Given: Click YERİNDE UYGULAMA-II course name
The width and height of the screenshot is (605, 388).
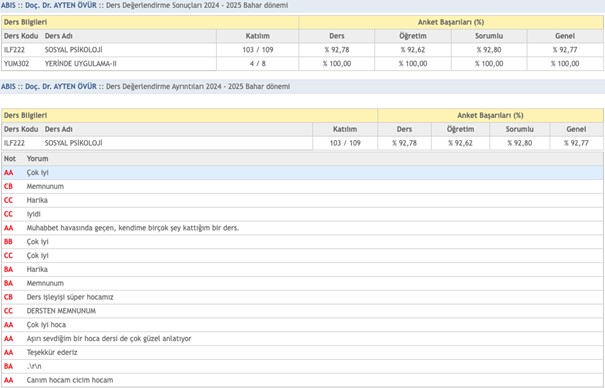Looking at the screenshot, I should [81, 64].
